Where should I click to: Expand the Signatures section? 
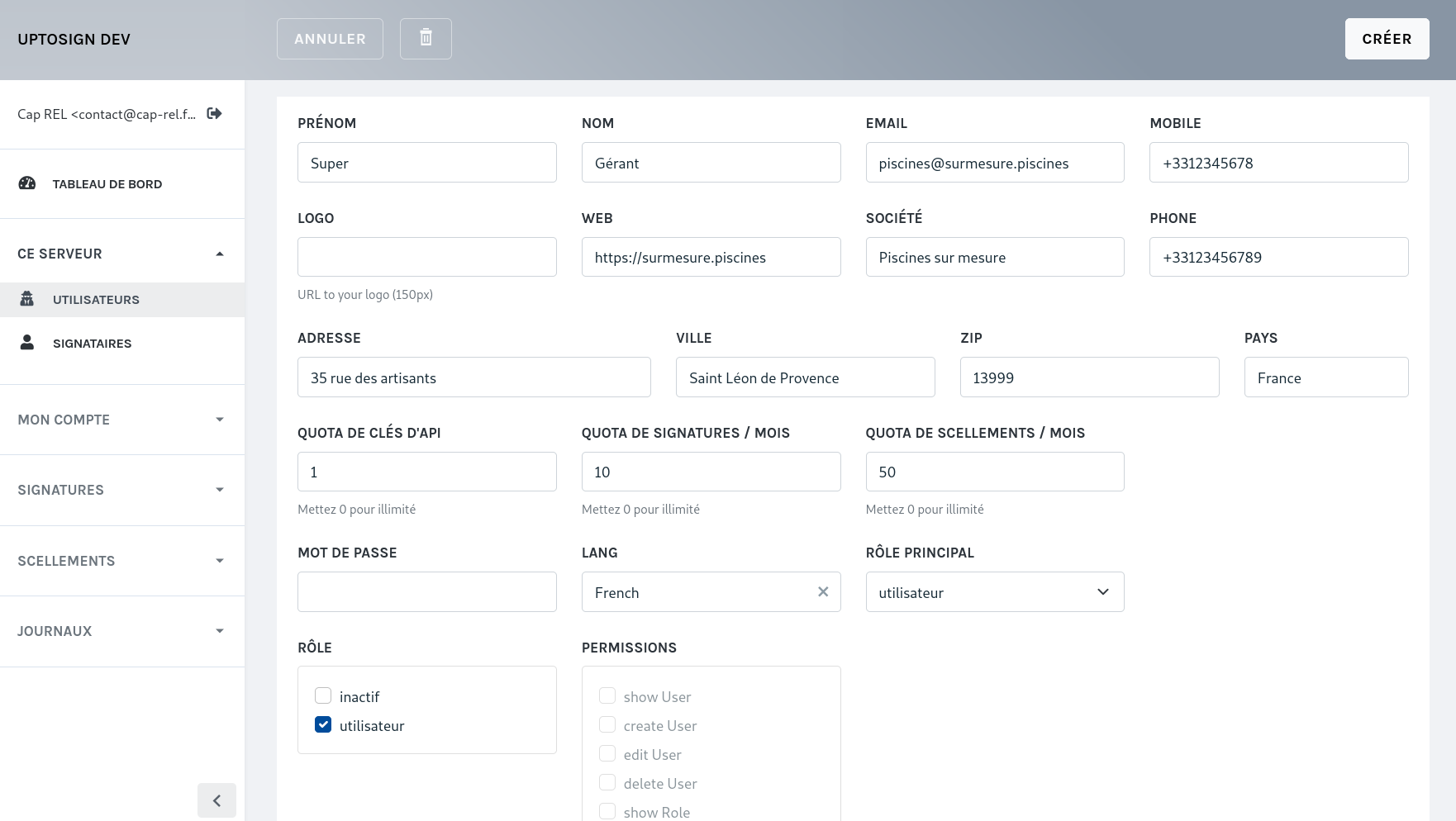(x=122, y=490)
